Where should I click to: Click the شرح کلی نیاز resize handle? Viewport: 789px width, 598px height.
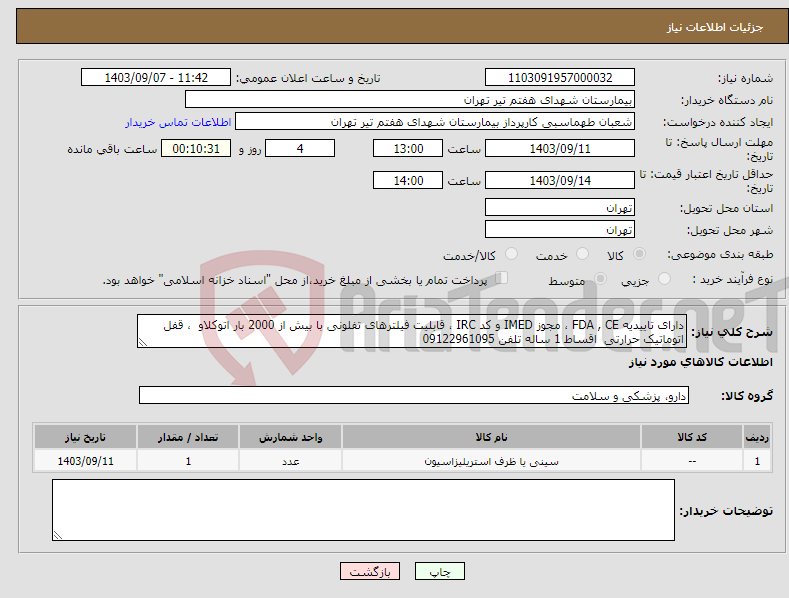(143, 343)
